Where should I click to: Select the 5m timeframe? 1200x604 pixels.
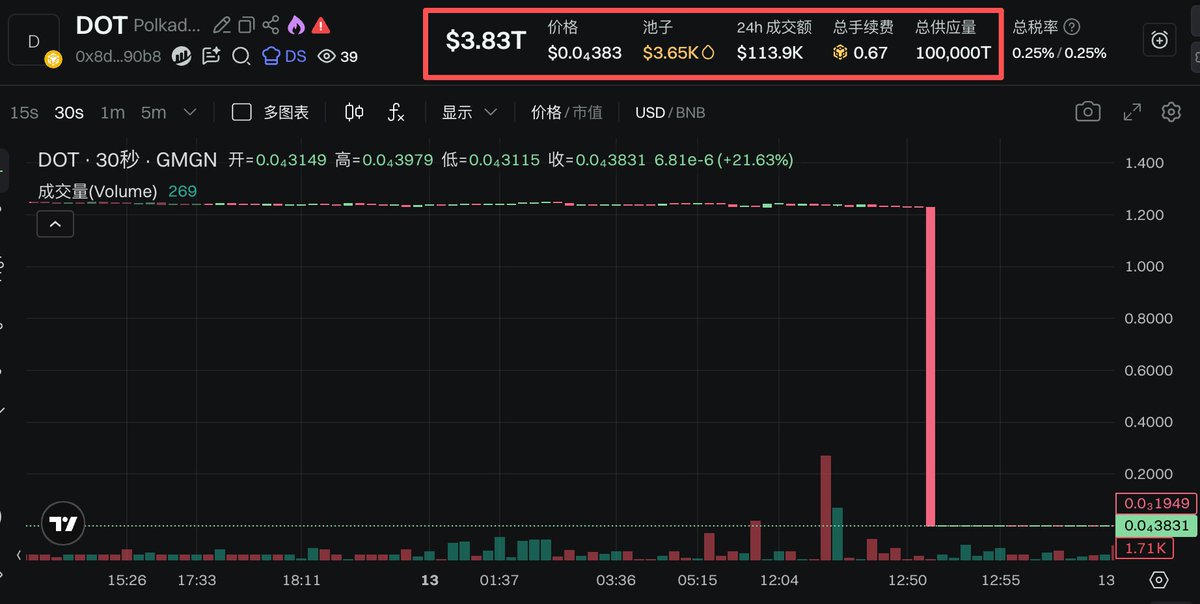pos(153,112)
